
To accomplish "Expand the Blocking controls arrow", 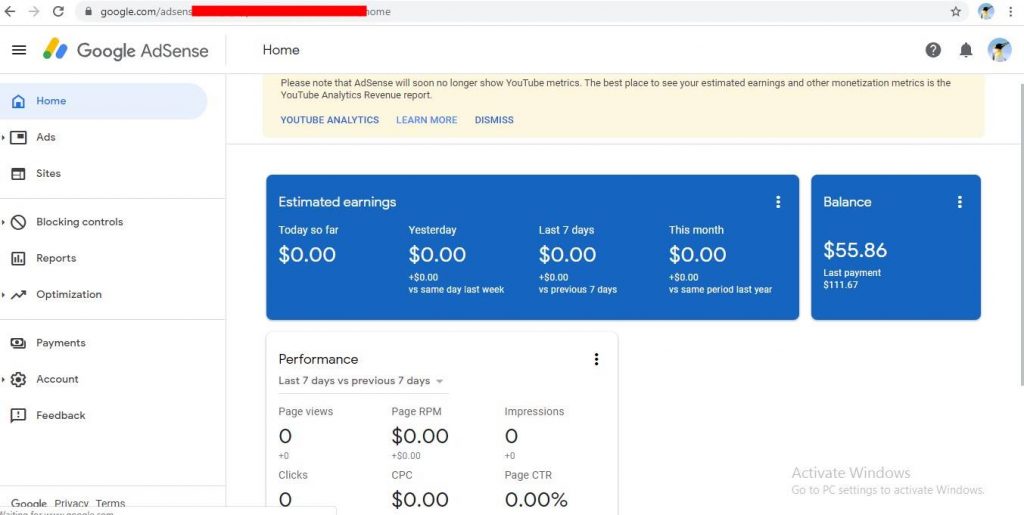I will (3, 222).
